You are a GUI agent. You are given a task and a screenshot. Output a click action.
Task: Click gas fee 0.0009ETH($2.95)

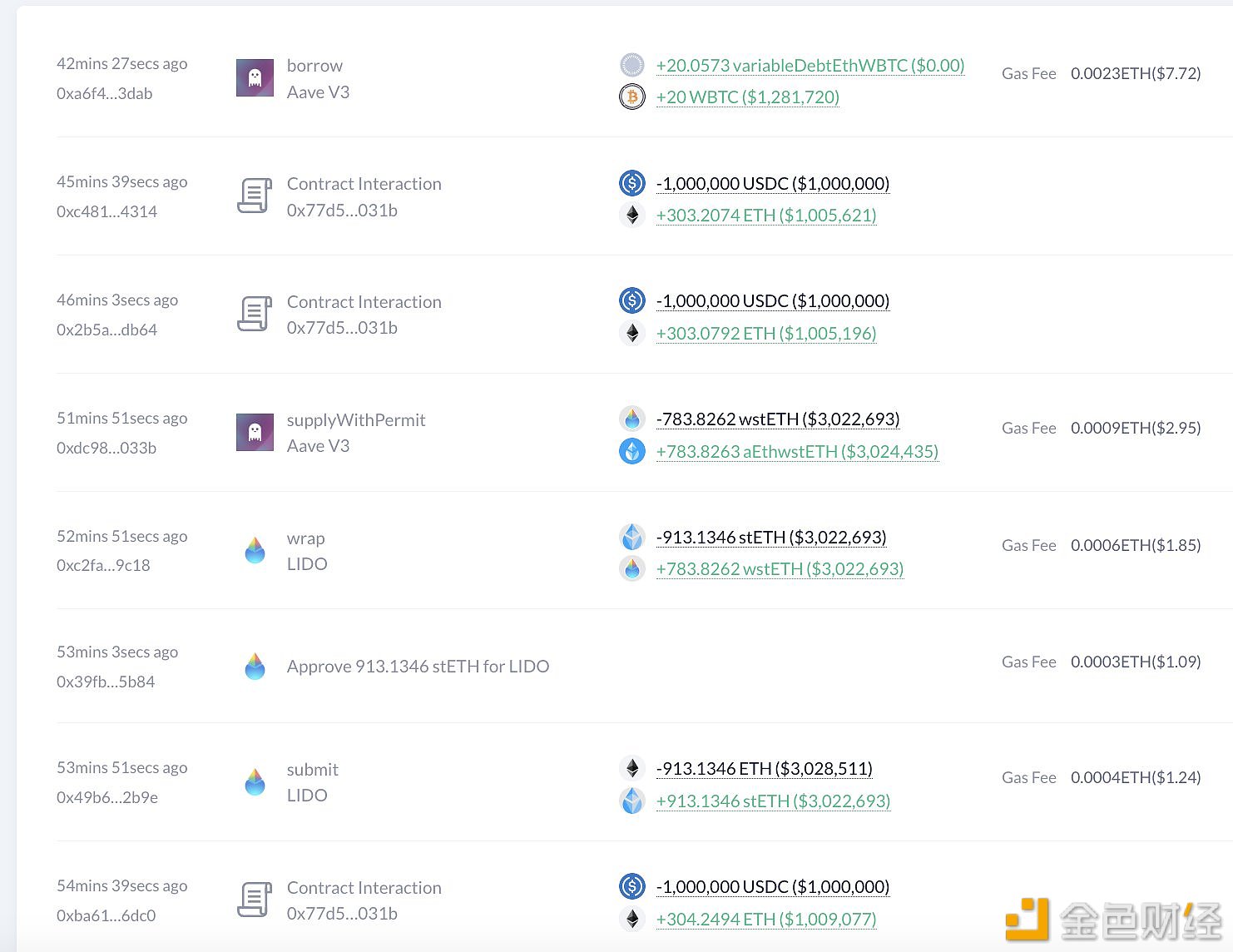1136,428
